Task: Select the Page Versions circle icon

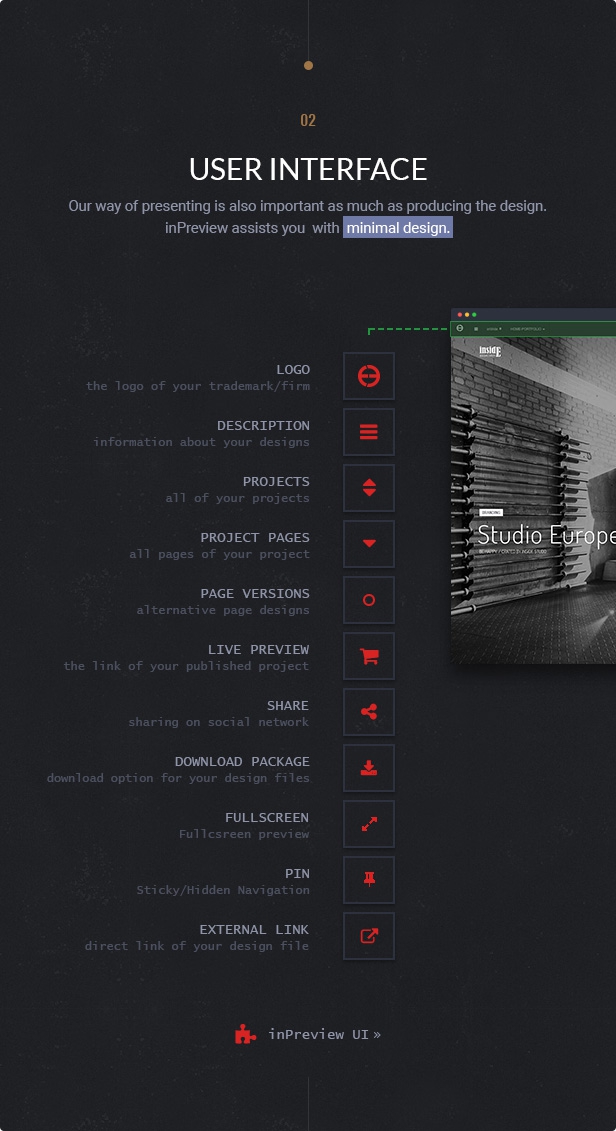Action: click(369, 600)
